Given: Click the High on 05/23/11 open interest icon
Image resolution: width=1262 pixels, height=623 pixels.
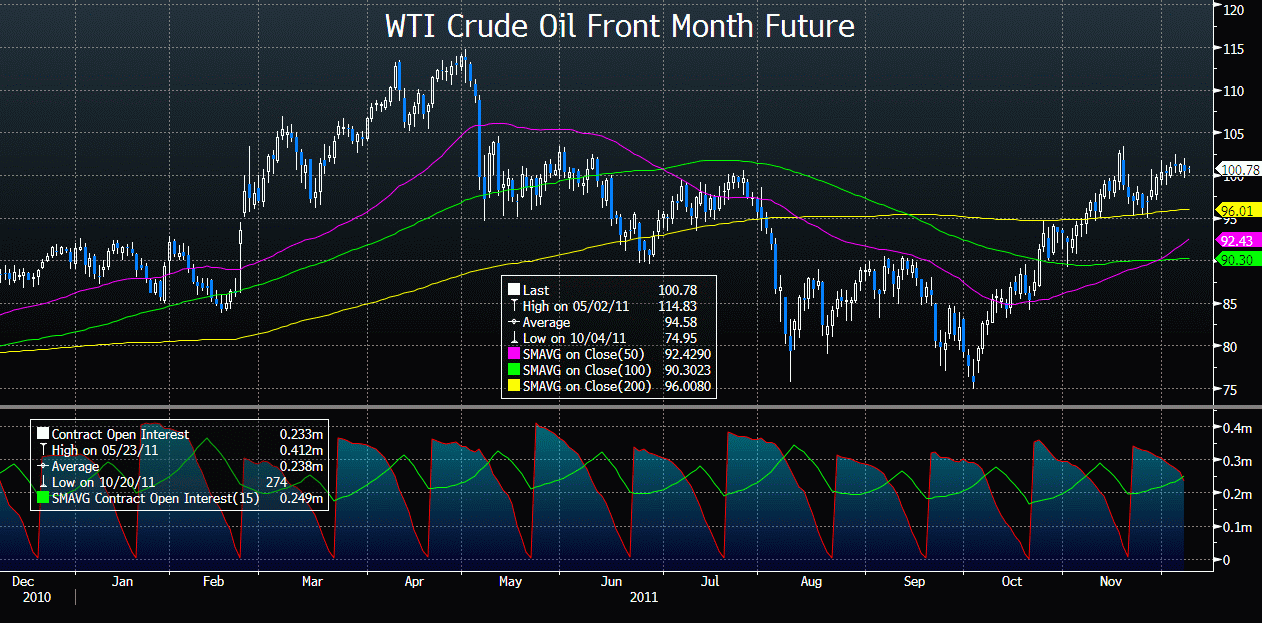Looking at the screenshot, I should click(43, 450).
